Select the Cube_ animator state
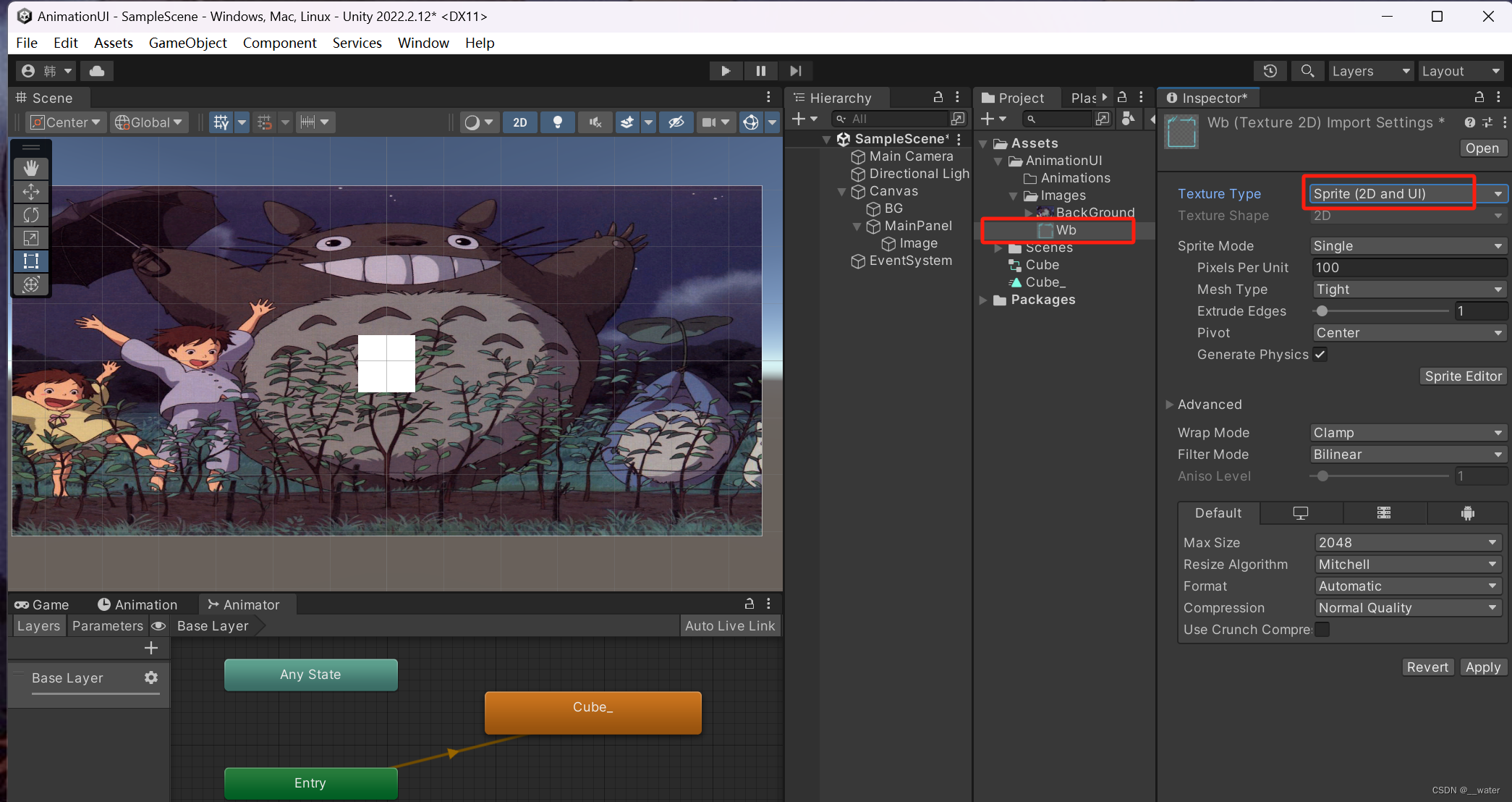 (x=593, y=713)
